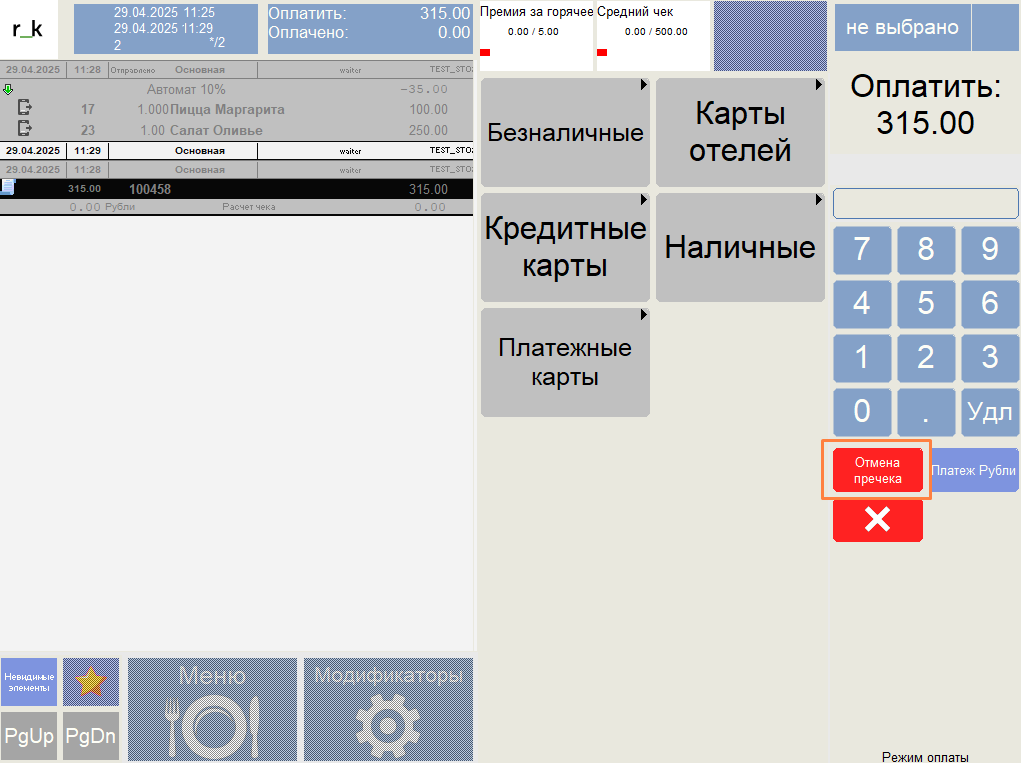Expand the Безналичные payment group
Viewport: 1021px width, 763px height.
565,133
